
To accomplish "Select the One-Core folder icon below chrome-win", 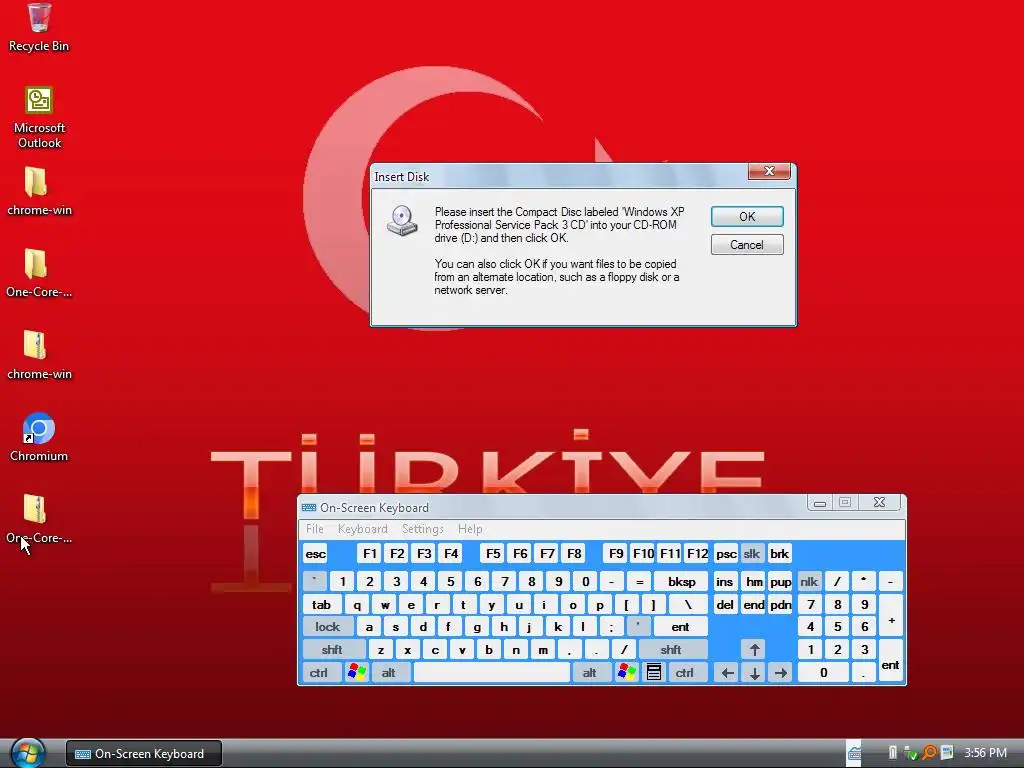I will 39,273.
